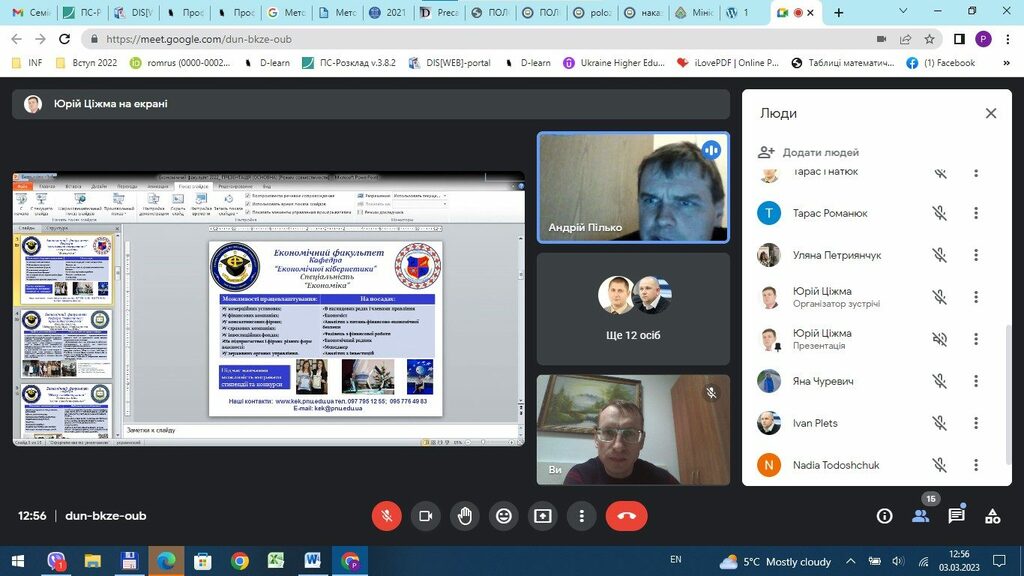Image resolution: width=1024 pixels, height=576 pixels.
Task: Open the emoji reactions button
Action: pyautogui.click(x=504, y=516)
